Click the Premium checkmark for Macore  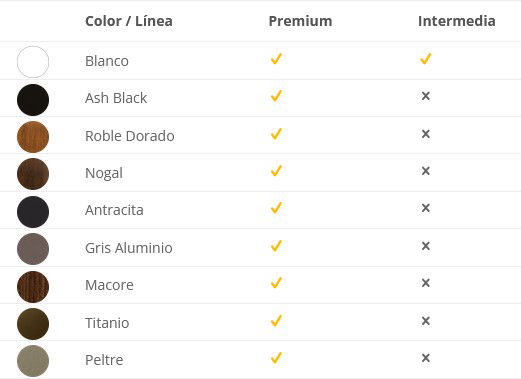pos(276,283)
